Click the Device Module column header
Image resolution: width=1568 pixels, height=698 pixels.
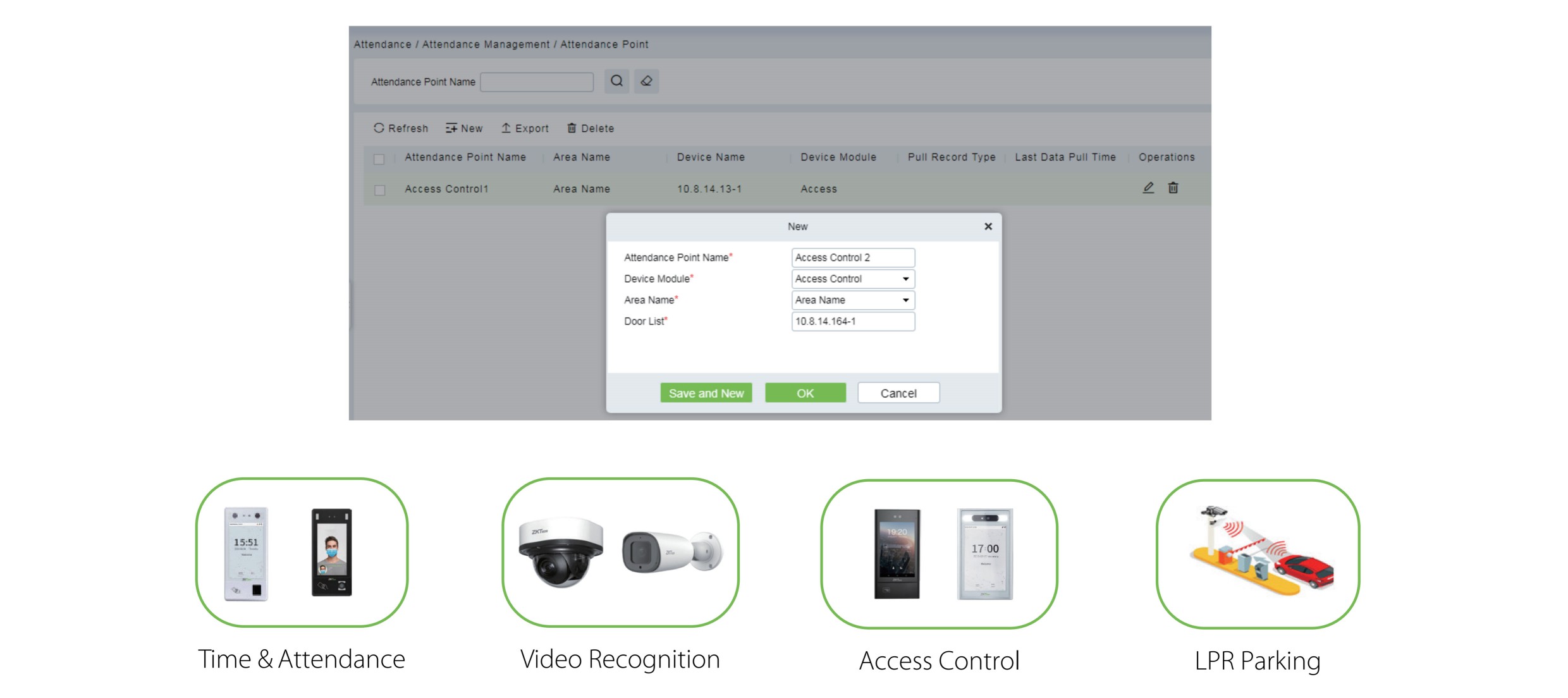[838, 157]
